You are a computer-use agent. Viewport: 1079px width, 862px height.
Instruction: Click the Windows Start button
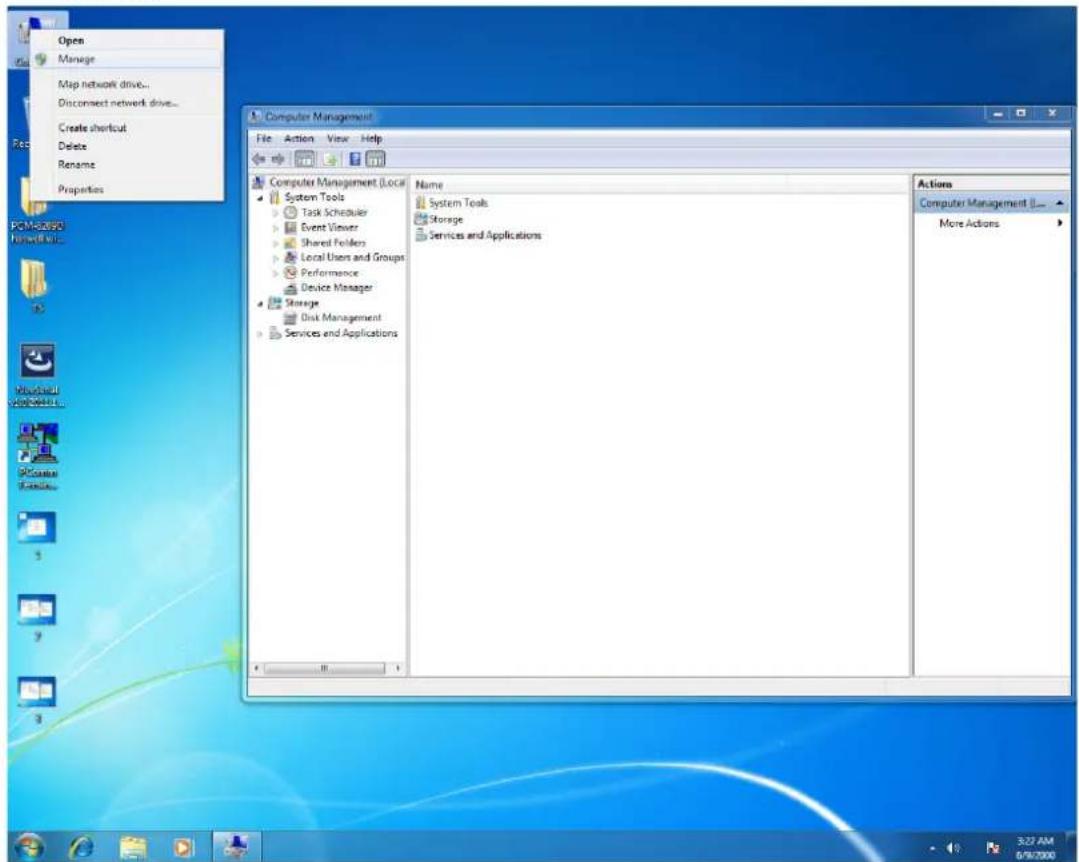pos(30,847)
